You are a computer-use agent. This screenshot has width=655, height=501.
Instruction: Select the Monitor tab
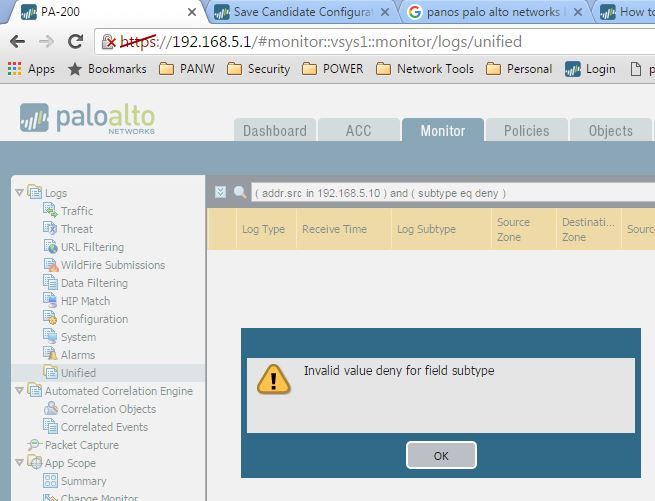(443, 130)
